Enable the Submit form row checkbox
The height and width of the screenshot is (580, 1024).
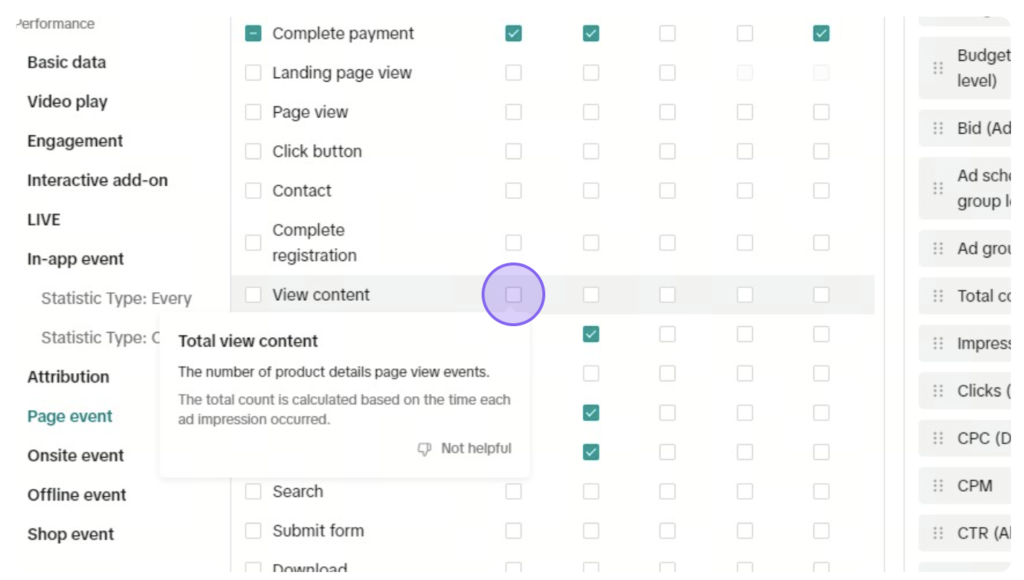pos(253,531)
